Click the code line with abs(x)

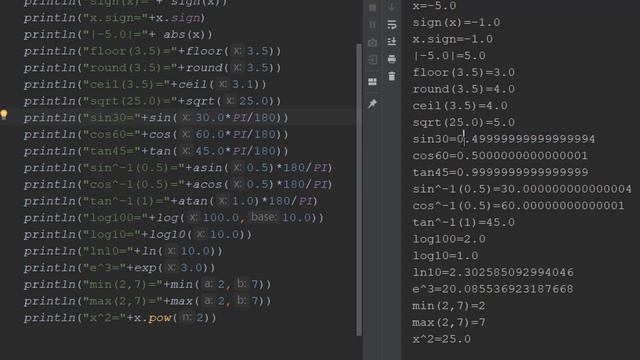point(118,35)
